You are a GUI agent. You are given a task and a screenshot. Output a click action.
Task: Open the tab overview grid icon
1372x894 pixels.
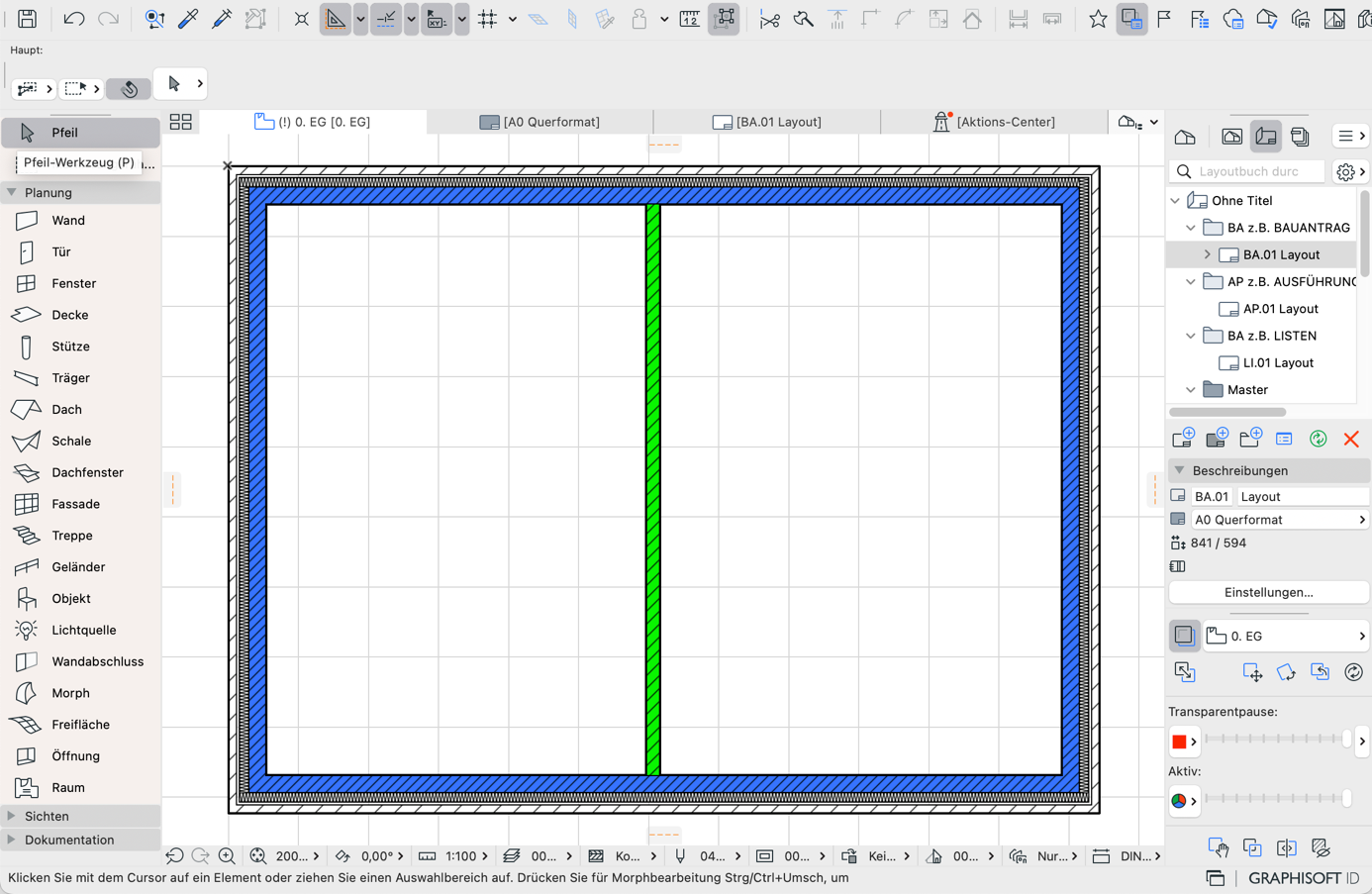[180, 122]
